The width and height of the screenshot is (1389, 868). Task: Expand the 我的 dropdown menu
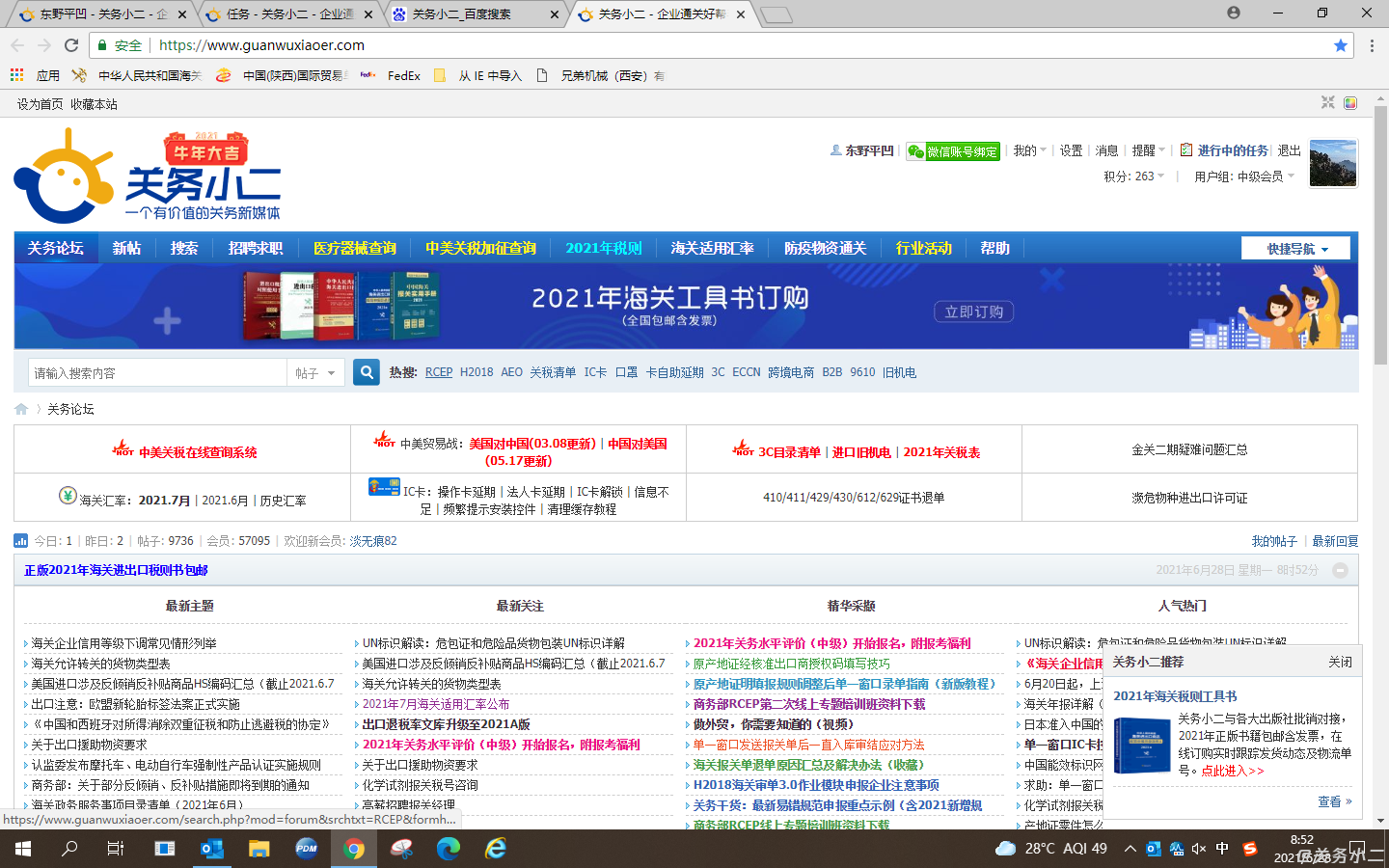[x=1029, y=150]
